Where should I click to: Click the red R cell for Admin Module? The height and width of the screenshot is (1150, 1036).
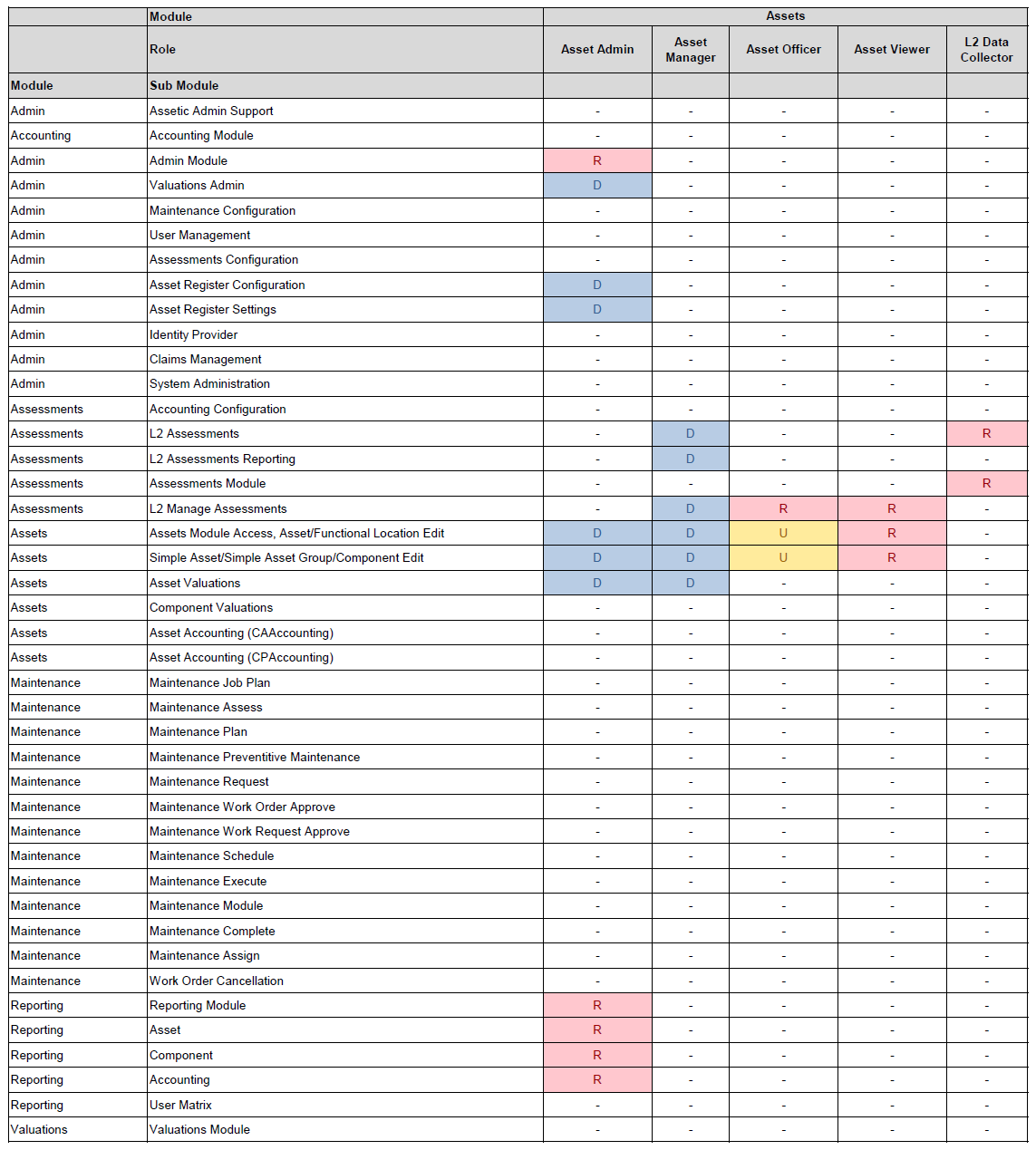(597, 160)
